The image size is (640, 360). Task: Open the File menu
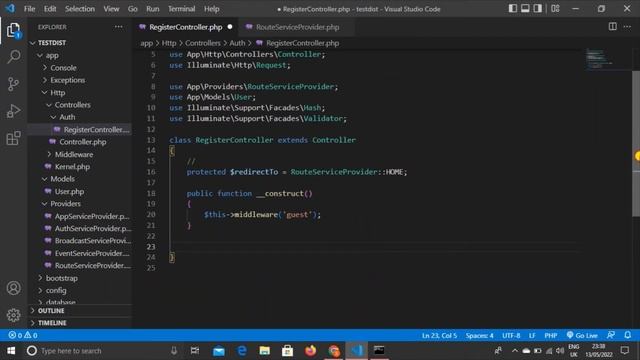pyautogui.click(x=29, y=9)
